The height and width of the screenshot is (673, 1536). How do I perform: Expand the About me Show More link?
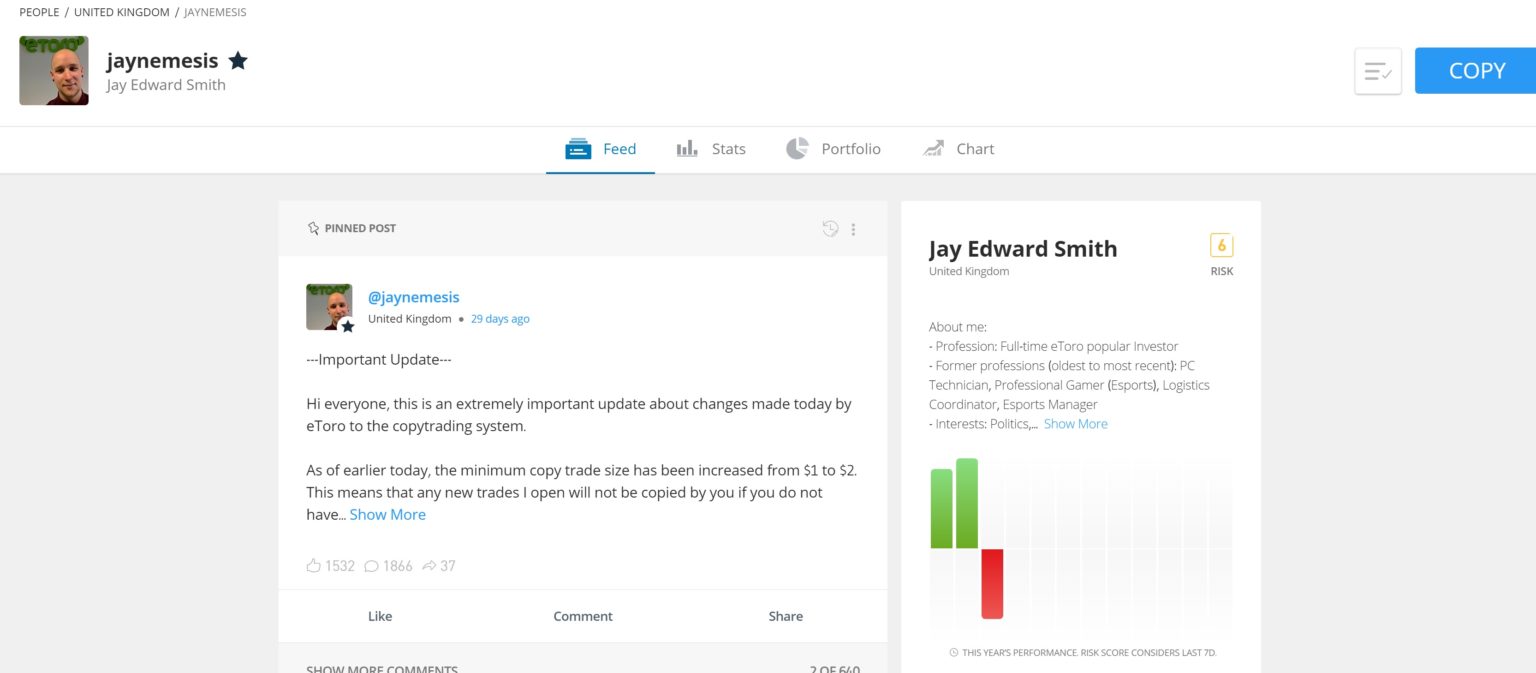1075,424
